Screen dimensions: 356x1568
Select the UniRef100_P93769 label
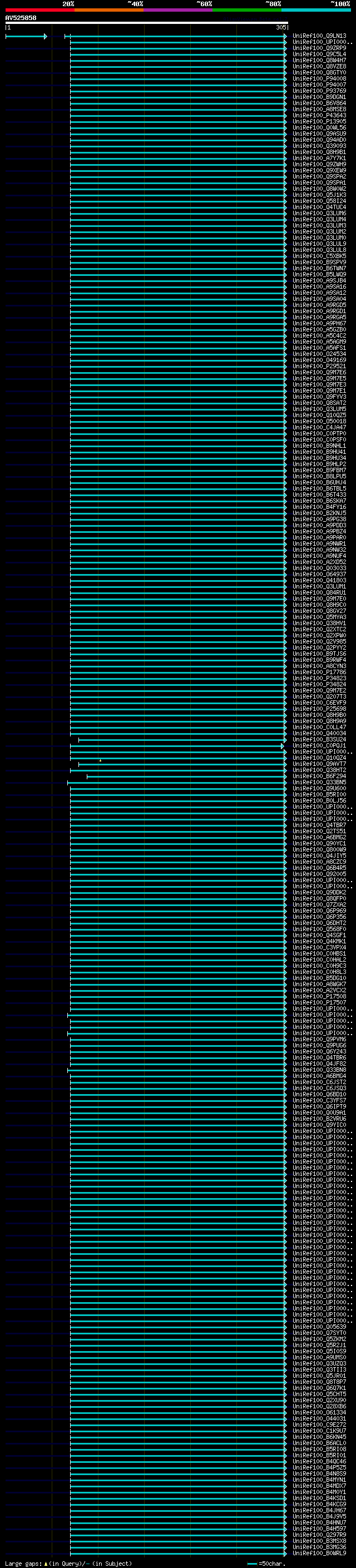[319, 91]
